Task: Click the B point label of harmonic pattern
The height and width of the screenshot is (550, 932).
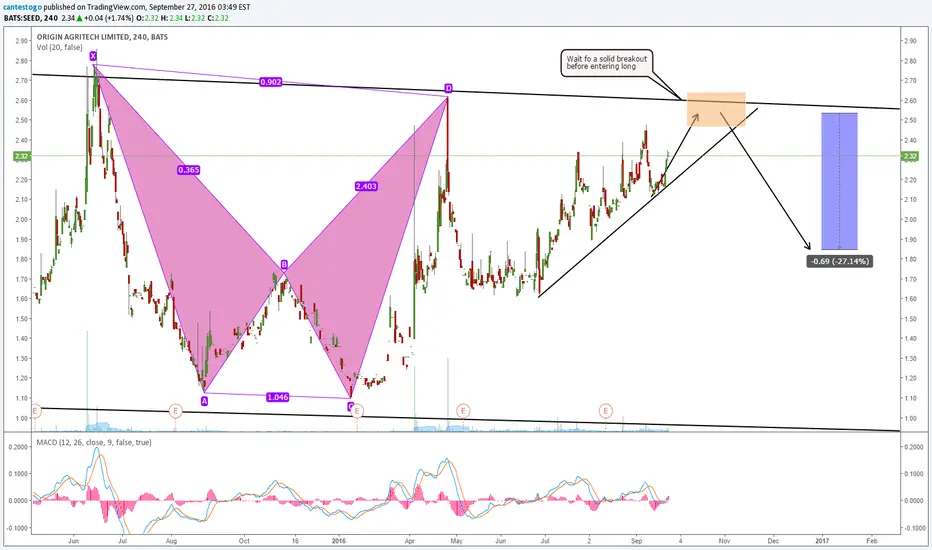Action: 284,265
